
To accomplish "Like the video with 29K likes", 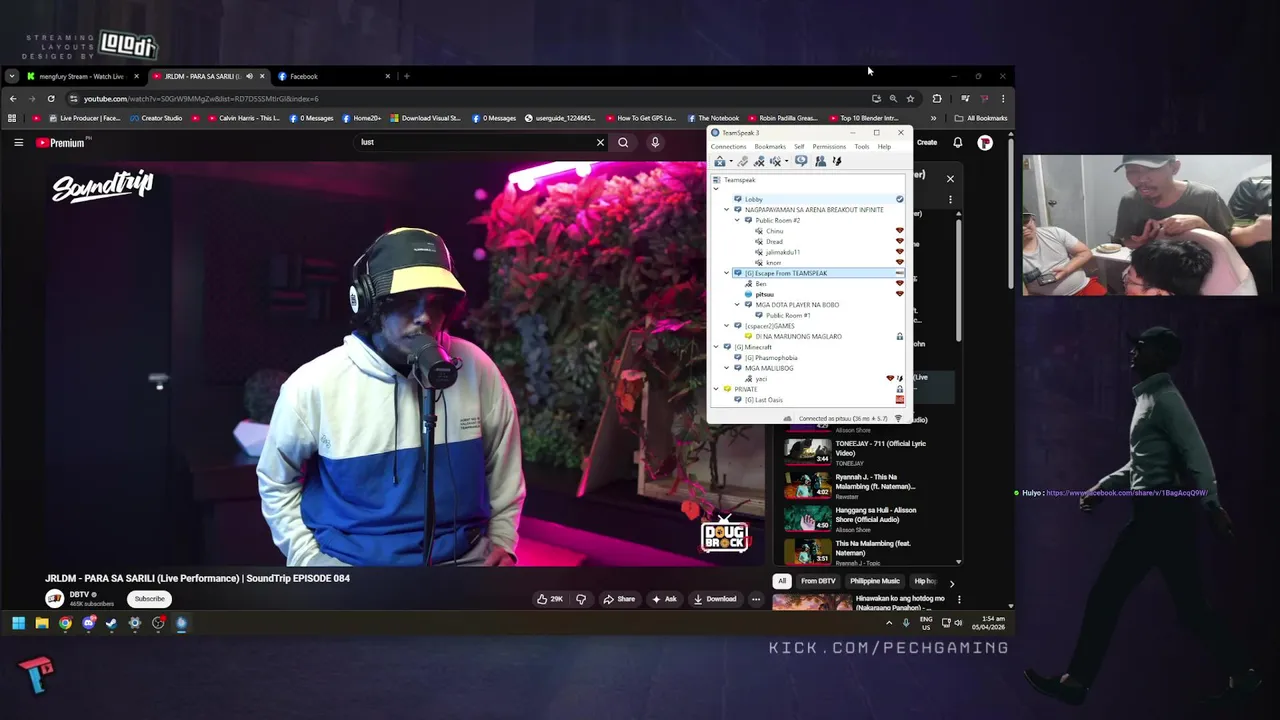I will (x=550, y=599).
